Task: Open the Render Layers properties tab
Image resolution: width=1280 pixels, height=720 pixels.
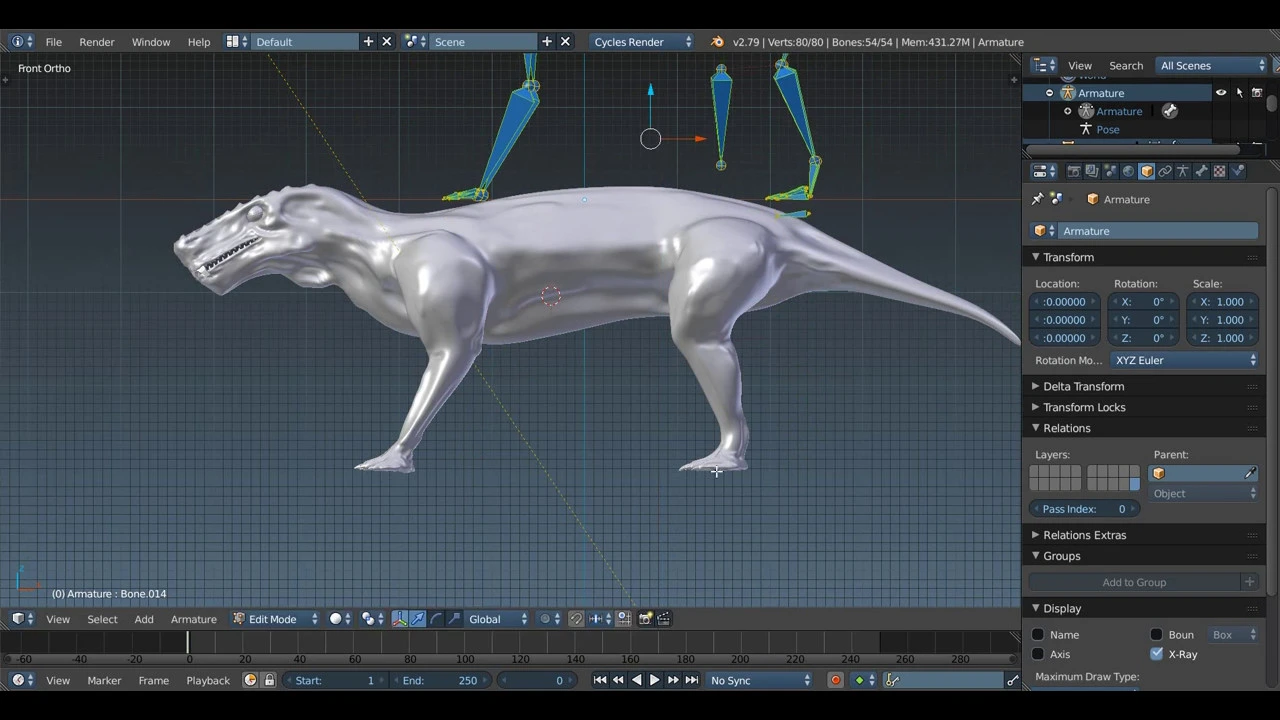Action: pyautogui.click(x=1092, y=171)
